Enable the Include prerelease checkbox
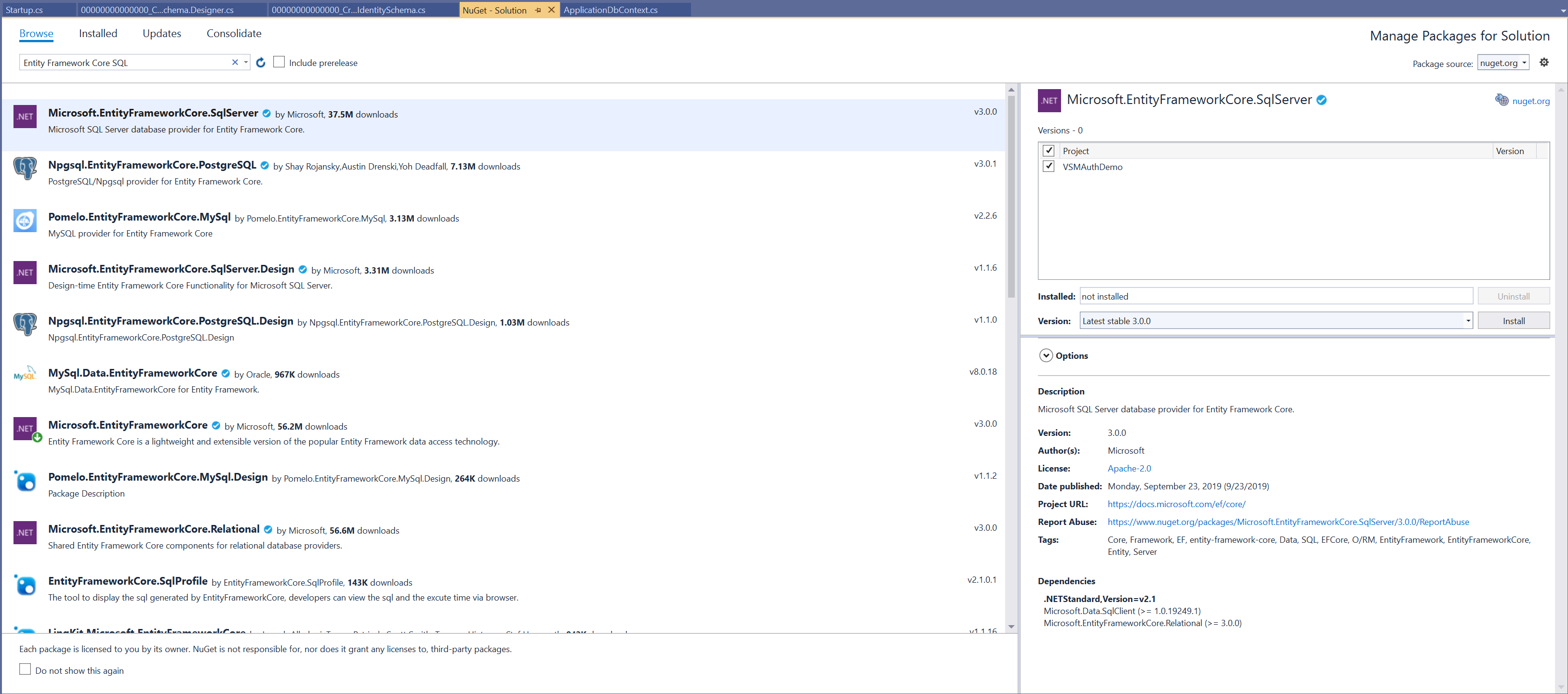1568x694 pixels. click(x=279, y=62)
